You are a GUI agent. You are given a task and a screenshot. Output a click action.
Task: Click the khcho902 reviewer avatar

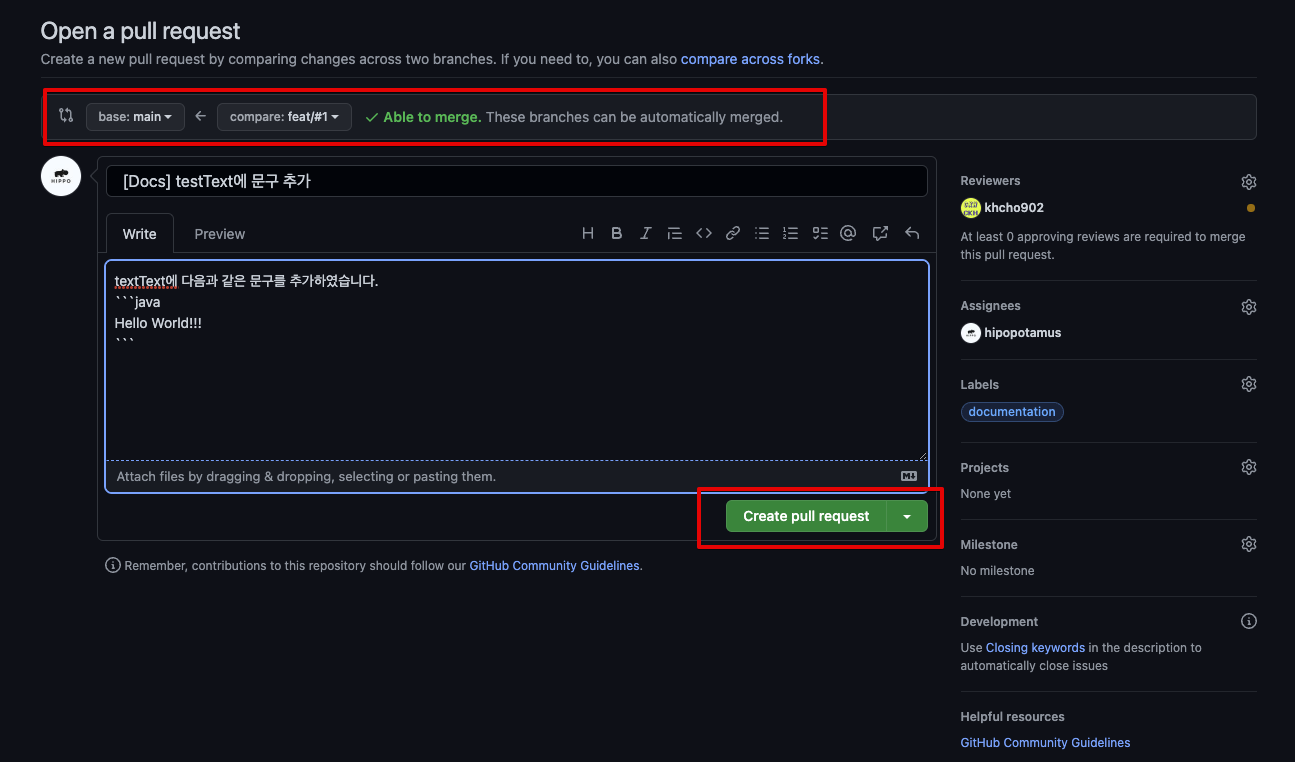970,208
